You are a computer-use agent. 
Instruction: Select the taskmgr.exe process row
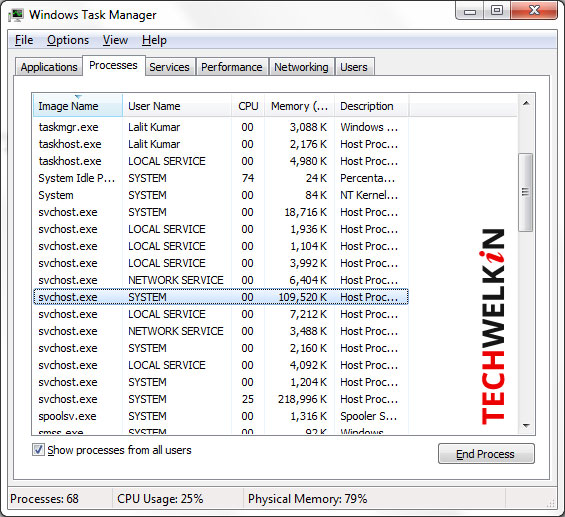click(x=221, y=127)
